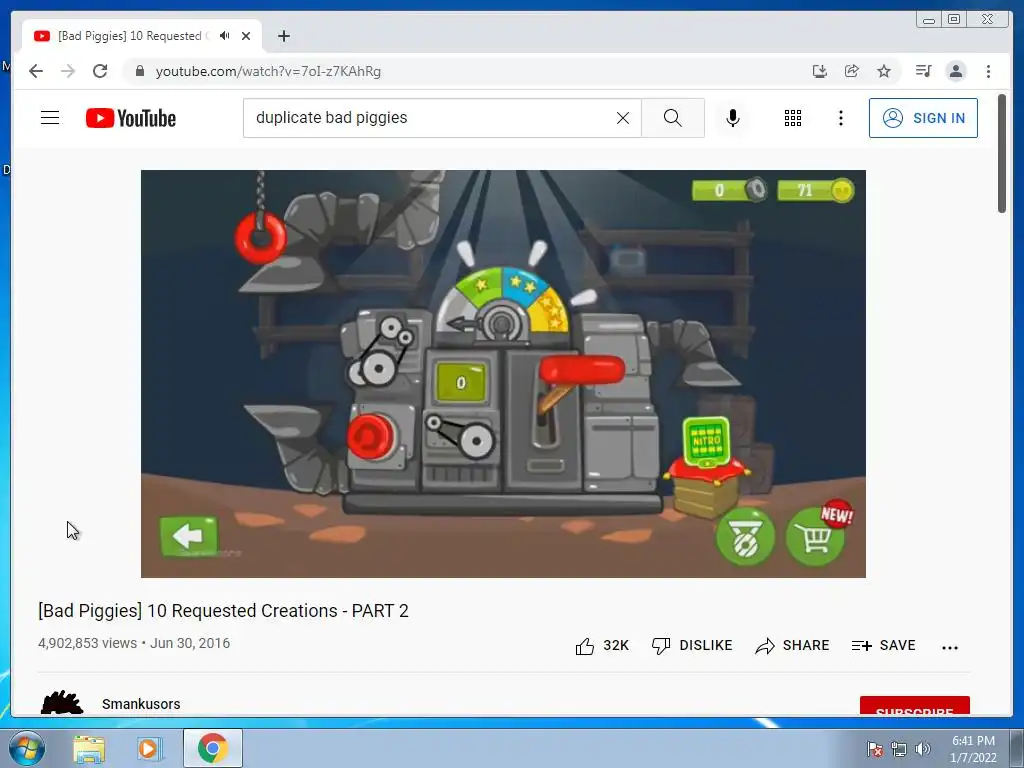Close the Bad Piggies tab

click(x=246, y=36)
